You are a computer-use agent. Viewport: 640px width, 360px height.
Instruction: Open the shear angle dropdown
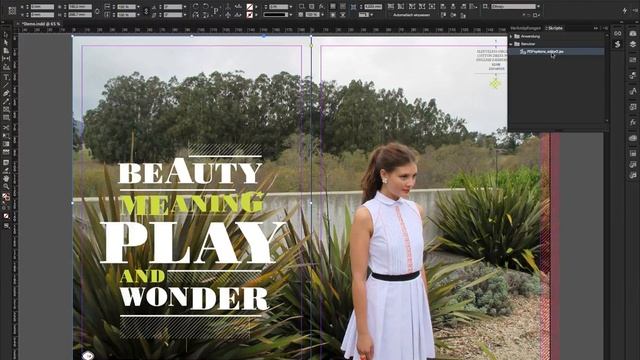tap(185, 15)
